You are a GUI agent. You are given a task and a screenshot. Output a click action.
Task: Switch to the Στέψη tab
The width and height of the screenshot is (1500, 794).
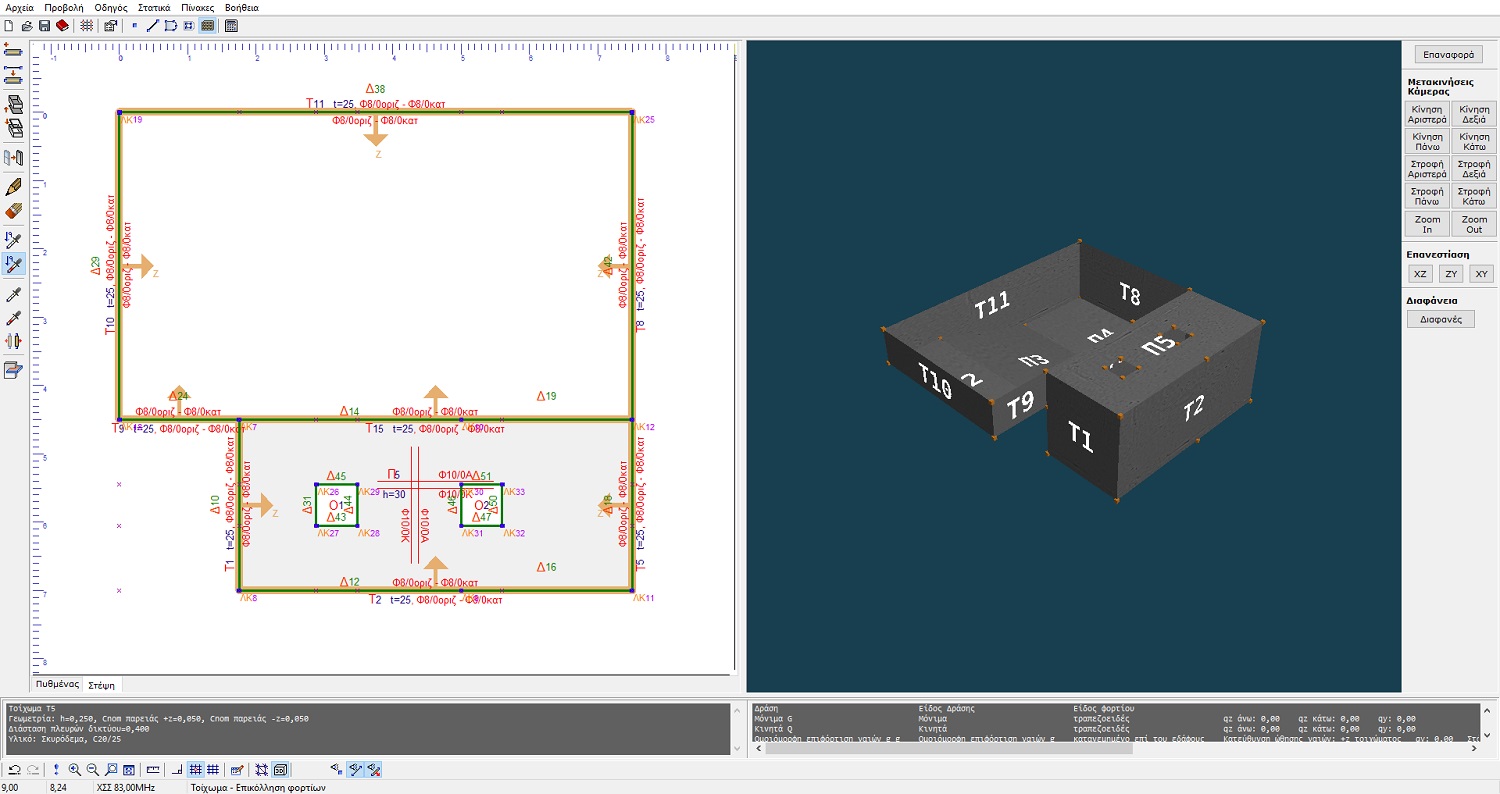click(x=102, y=685)
